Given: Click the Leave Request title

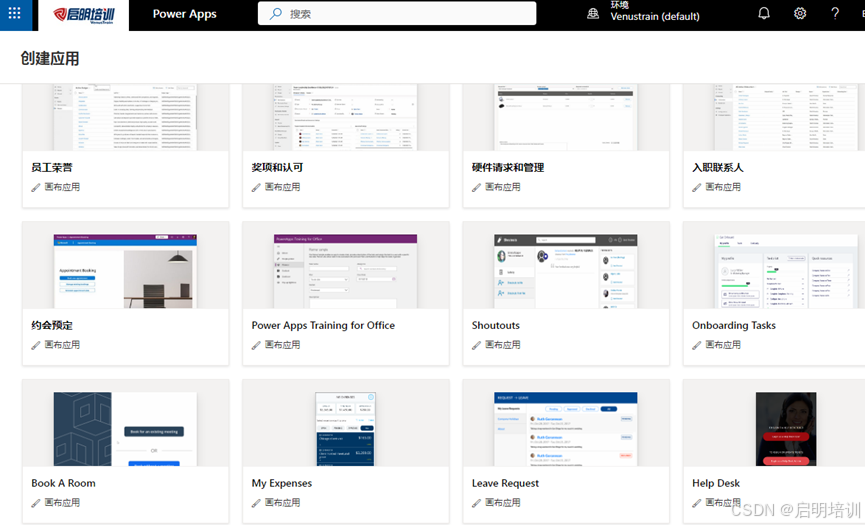Looking at the screenshot, I should point(505,483).
